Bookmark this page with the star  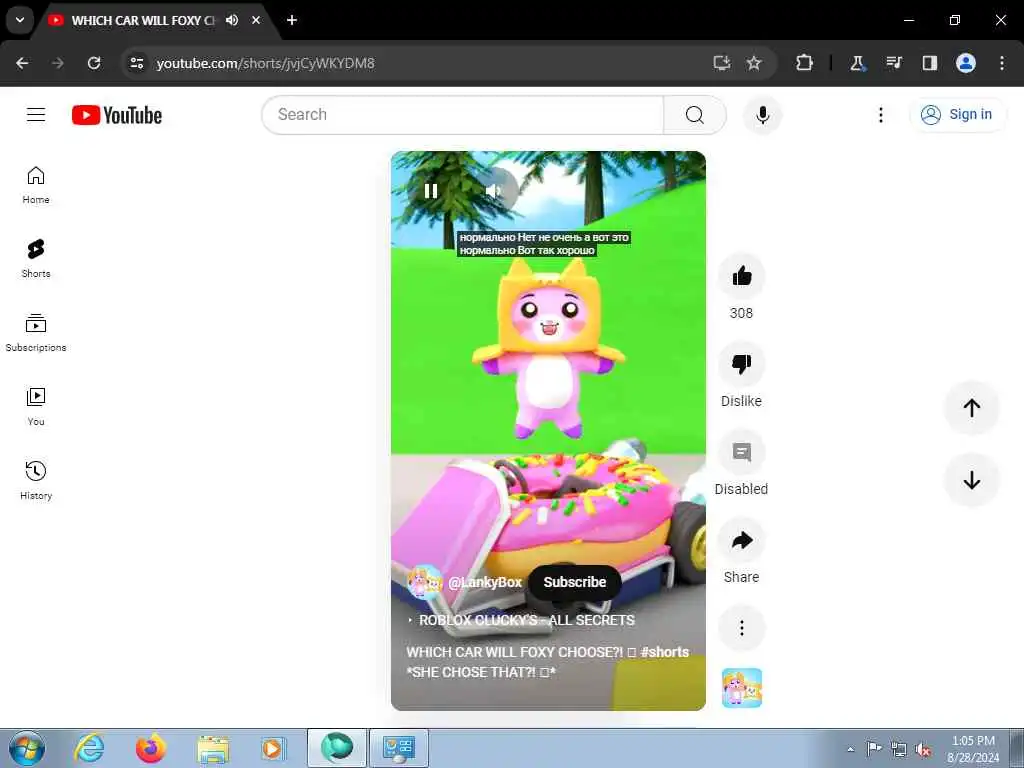pyautogui.click(x=754, y=63)
